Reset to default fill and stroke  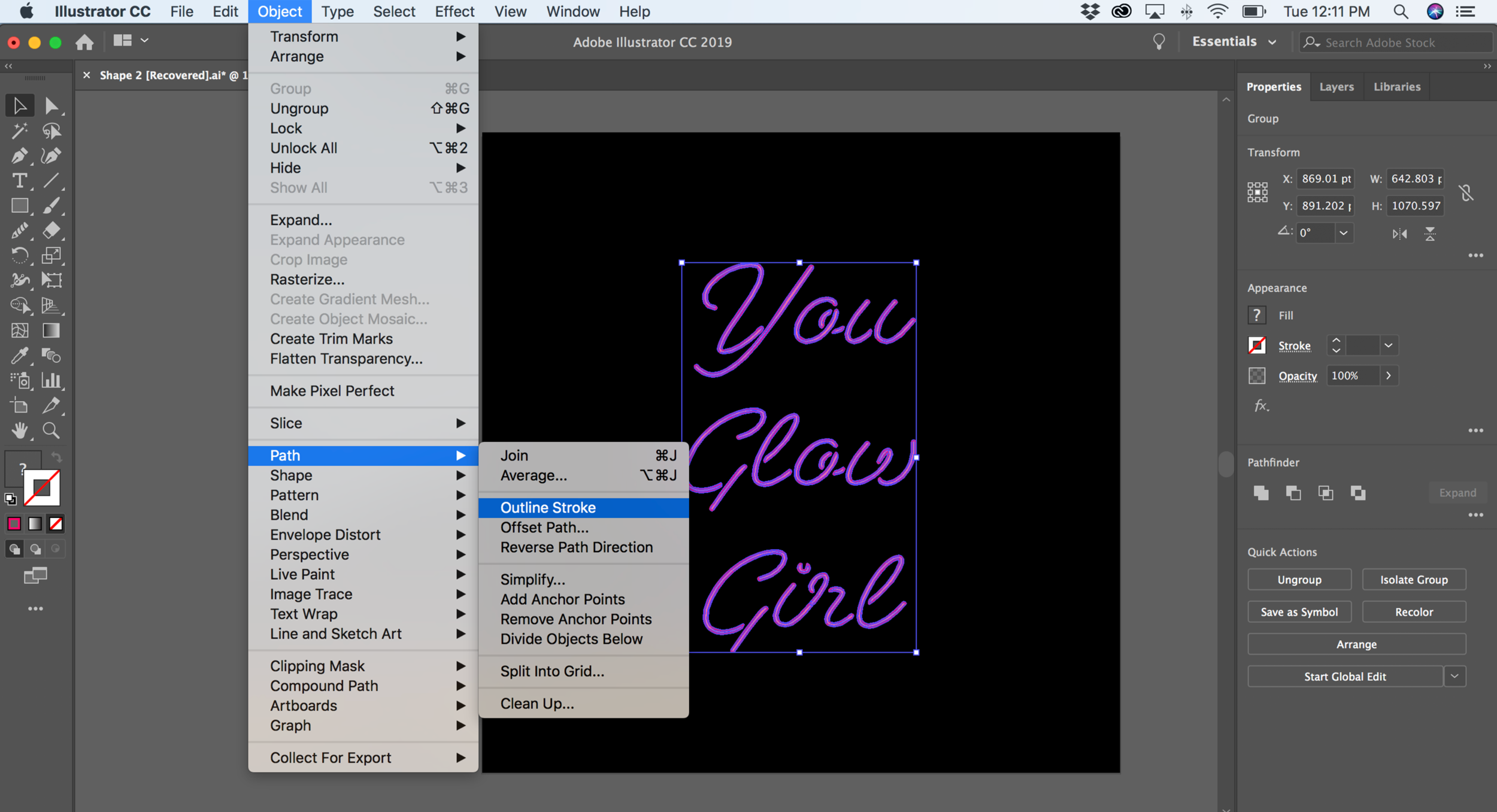pos(10,498)
